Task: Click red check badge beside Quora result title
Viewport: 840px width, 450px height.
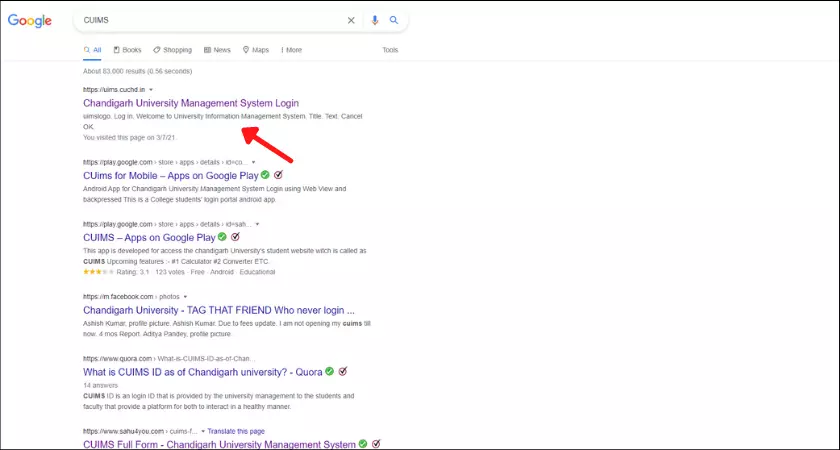Action: [342, 371]
